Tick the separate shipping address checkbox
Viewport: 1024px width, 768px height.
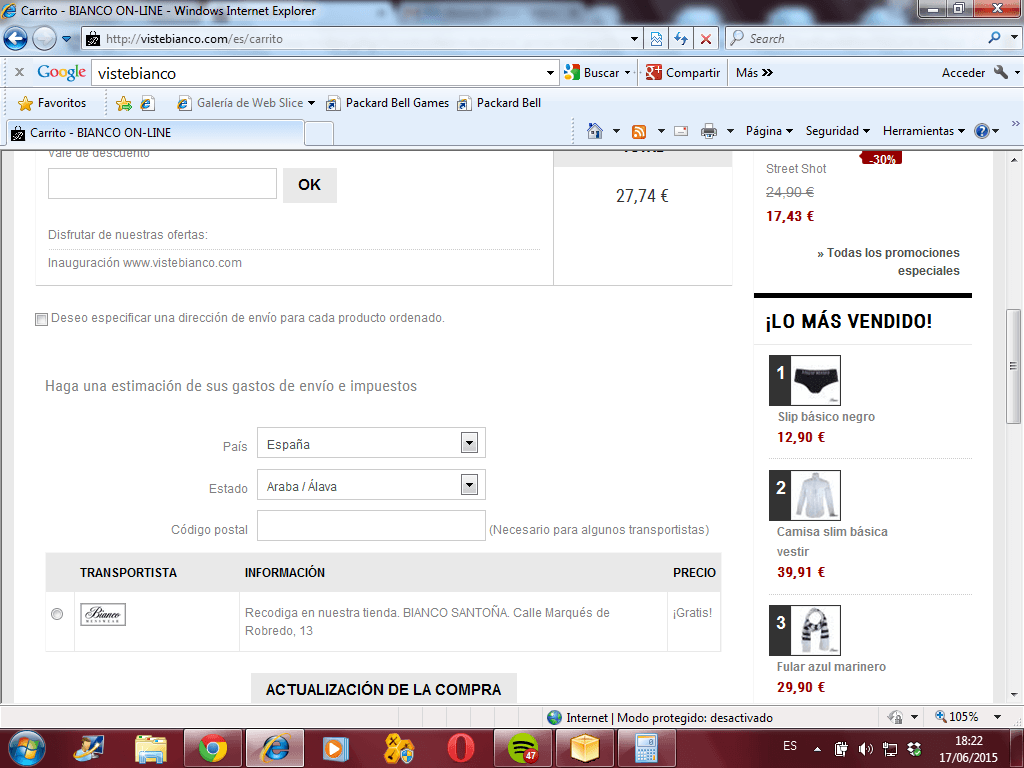(x=41, y=319)
